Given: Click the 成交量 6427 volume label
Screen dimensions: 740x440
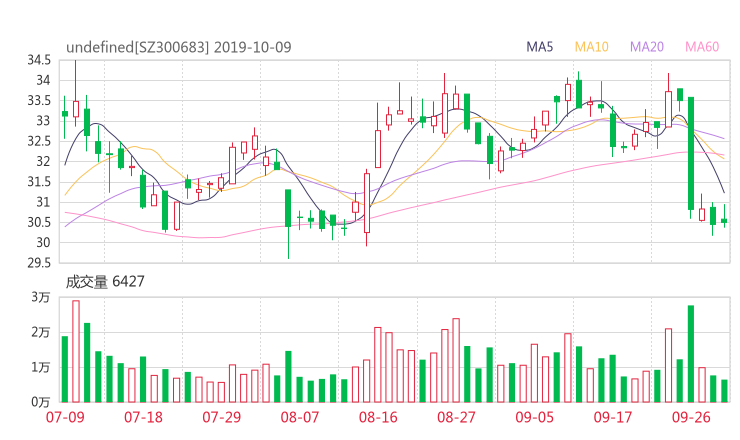Looking at the screenshot, I should point(105,282).
